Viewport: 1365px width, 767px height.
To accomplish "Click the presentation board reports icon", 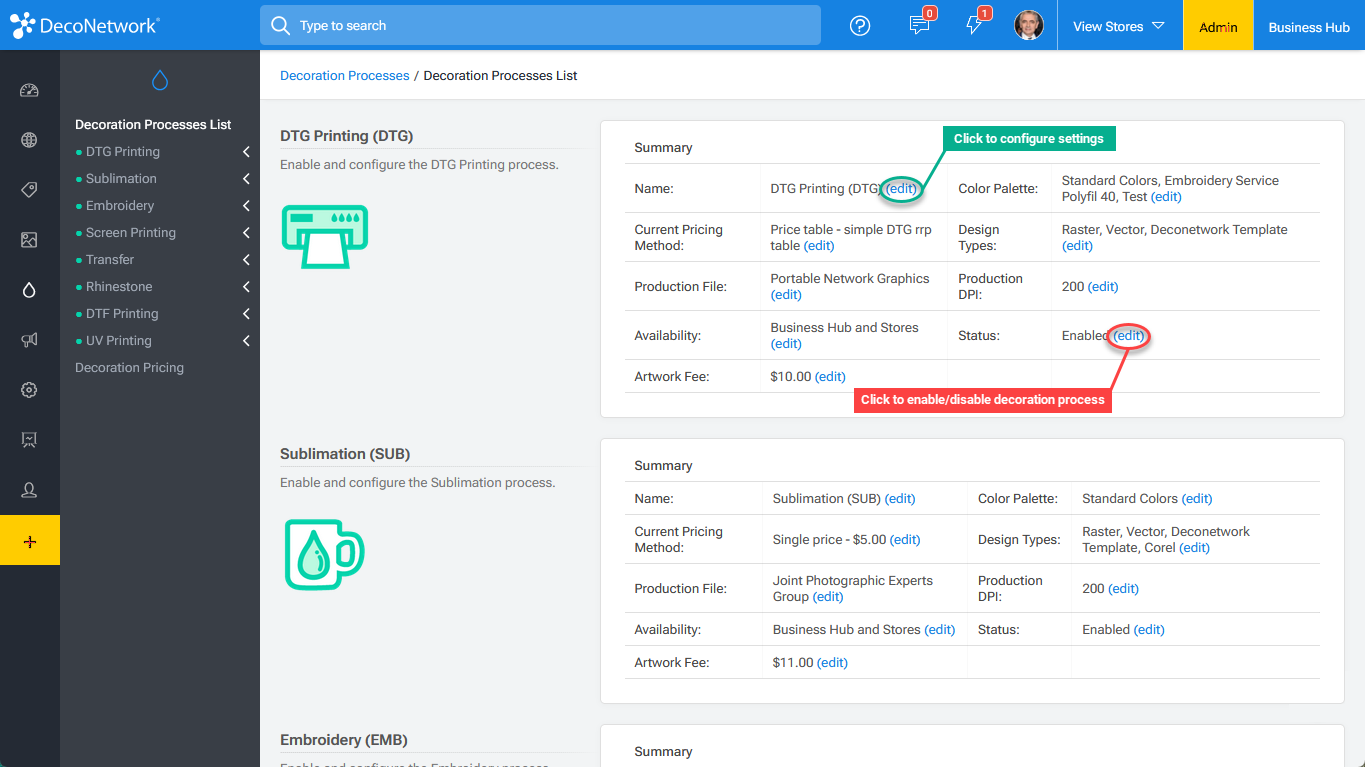I will point(30,440).
